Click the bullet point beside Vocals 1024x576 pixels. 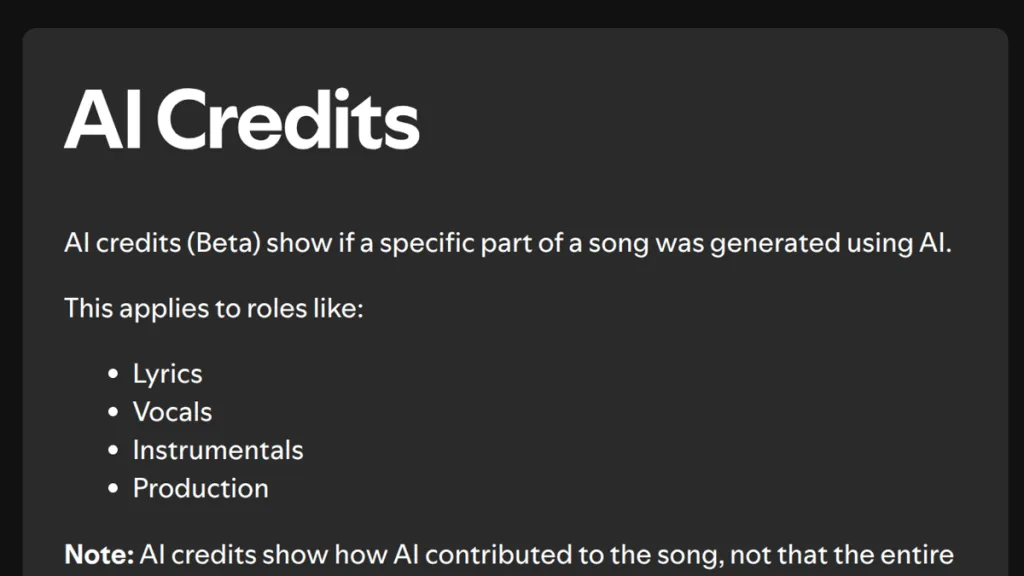[x=113, y=413]
